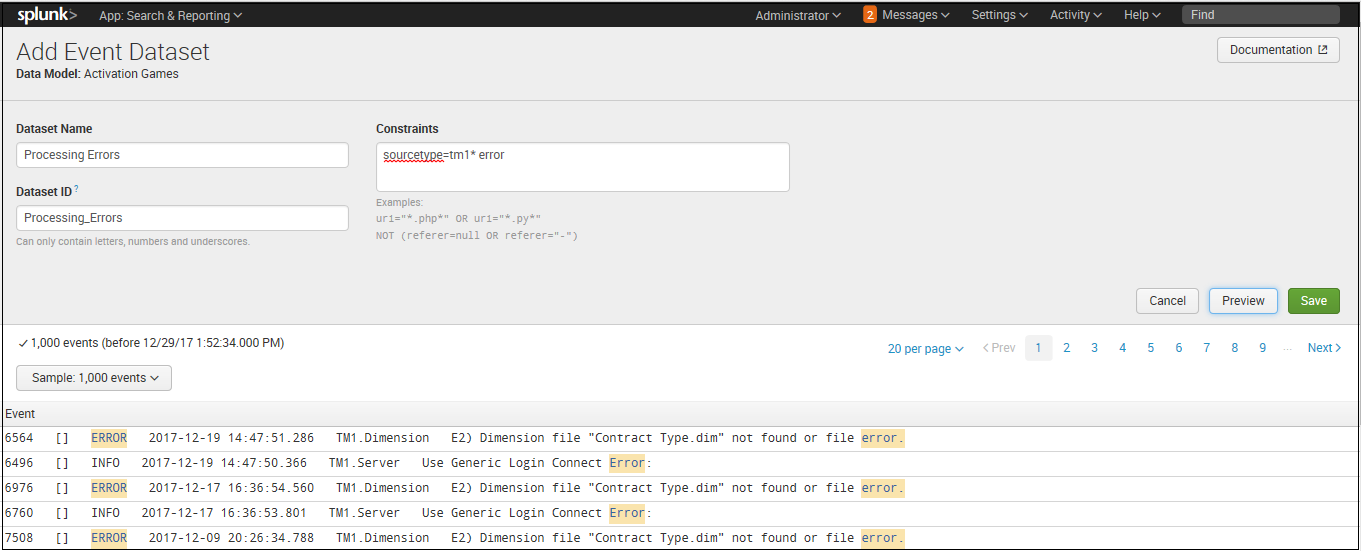This screenshot has height=551, width=1361.
Task: Open the Sample: 1,000 events dropdown
Action: 94,378
